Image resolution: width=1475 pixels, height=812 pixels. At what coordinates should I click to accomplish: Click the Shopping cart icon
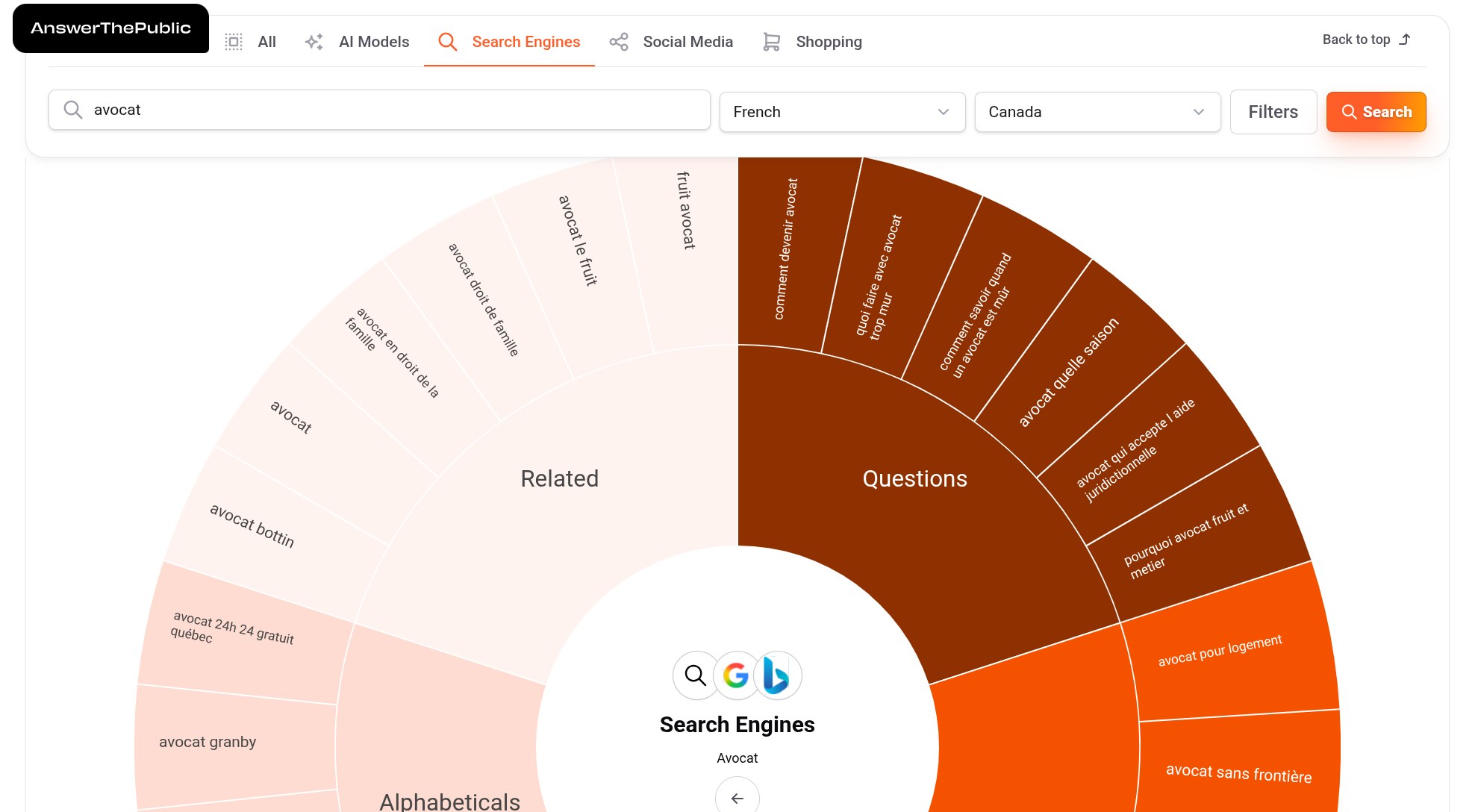tap(772, 42)
